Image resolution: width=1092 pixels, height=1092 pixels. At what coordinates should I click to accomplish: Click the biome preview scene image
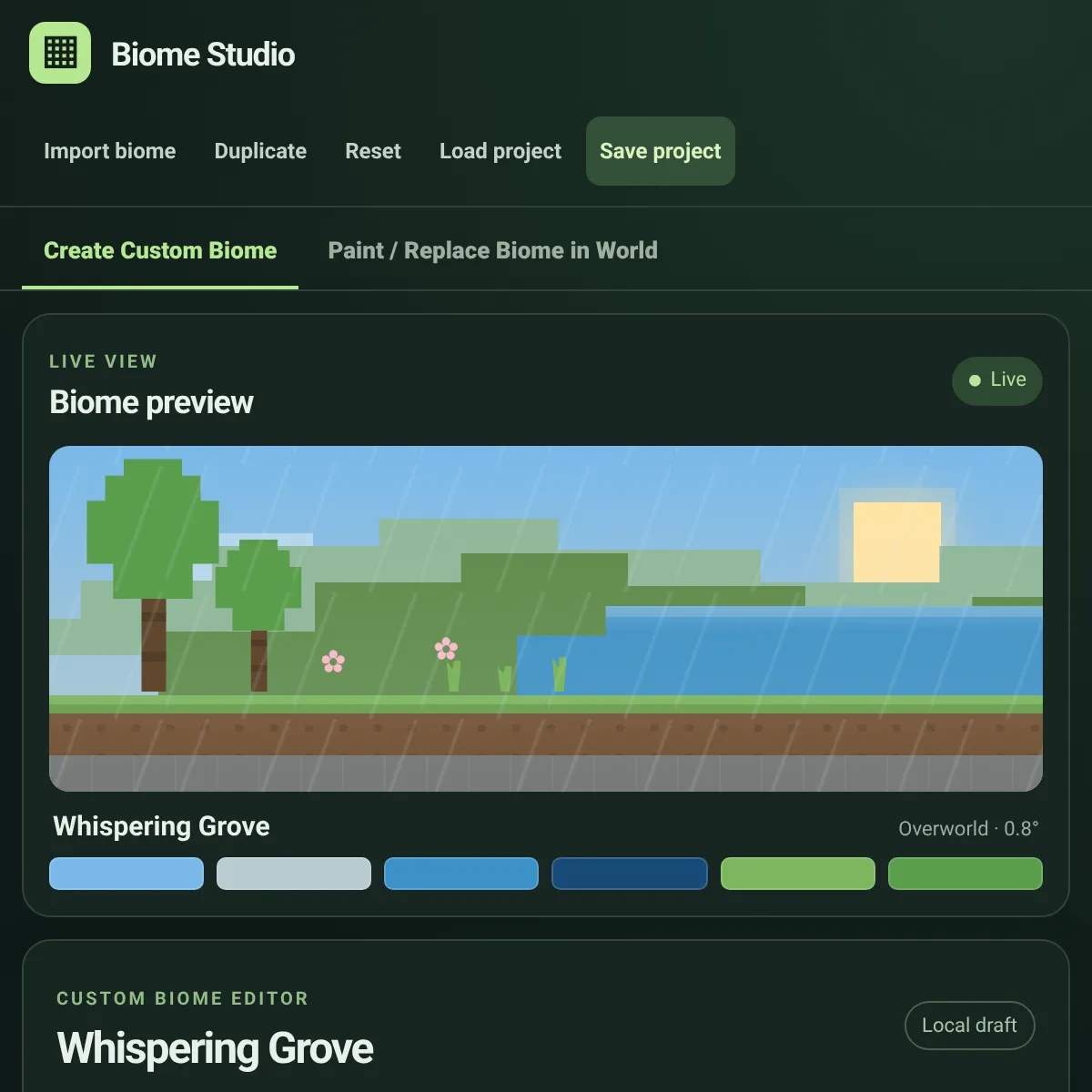click(x=546, y=619)
